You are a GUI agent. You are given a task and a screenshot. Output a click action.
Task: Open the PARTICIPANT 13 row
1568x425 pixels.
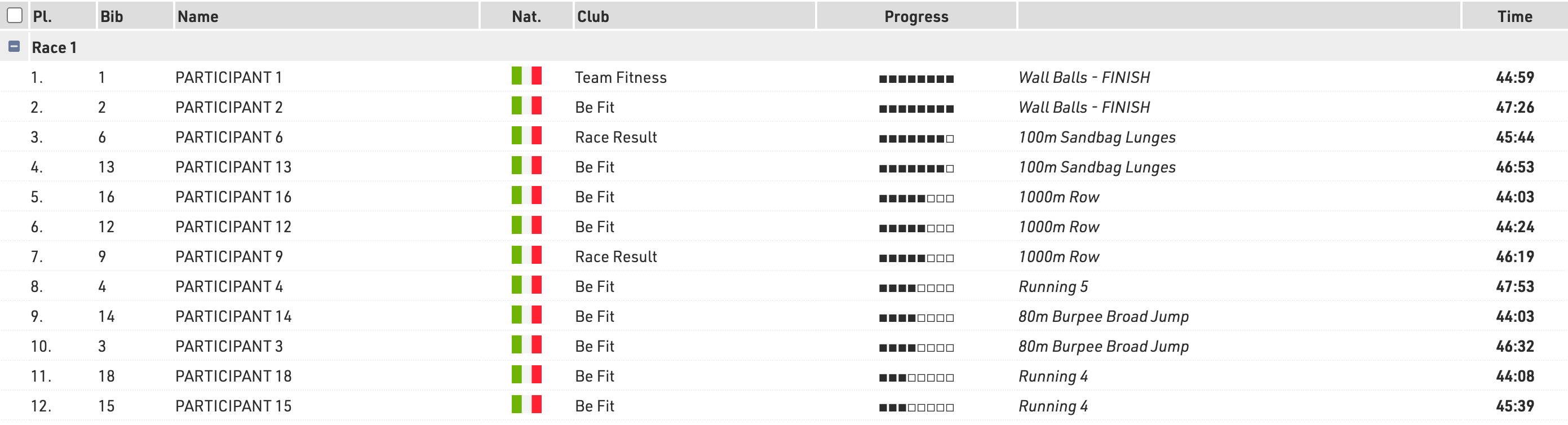click(233, 167)
